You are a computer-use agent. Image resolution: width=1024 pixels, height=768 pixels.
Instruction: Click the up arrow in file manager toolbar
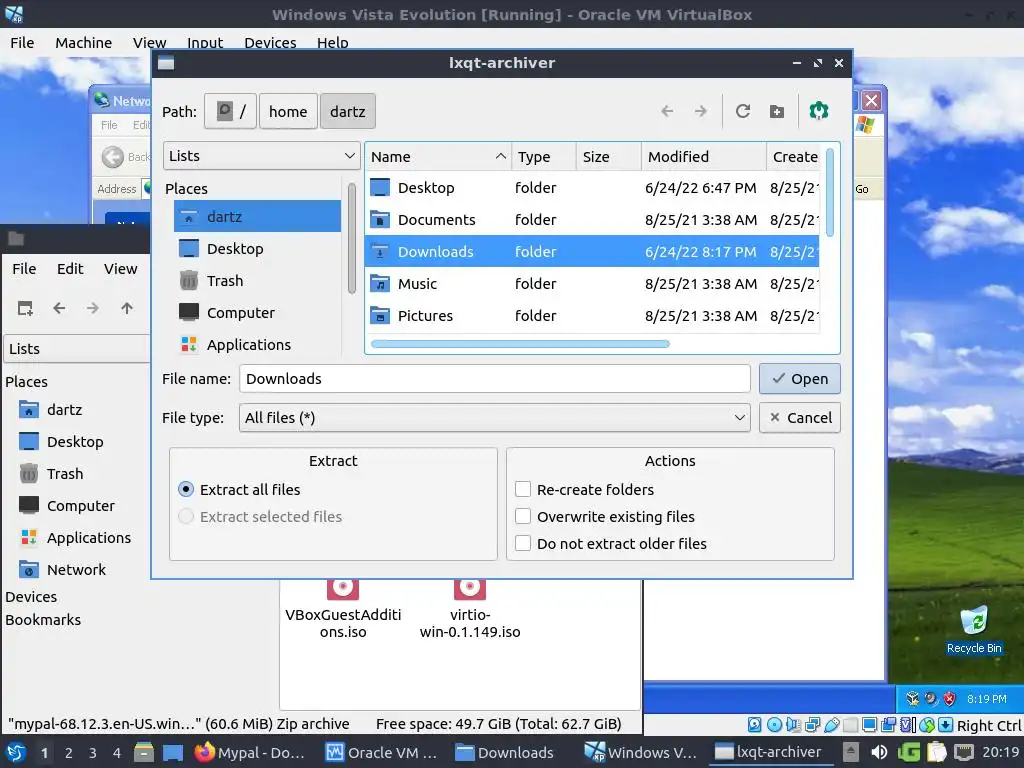pos(127,308)
